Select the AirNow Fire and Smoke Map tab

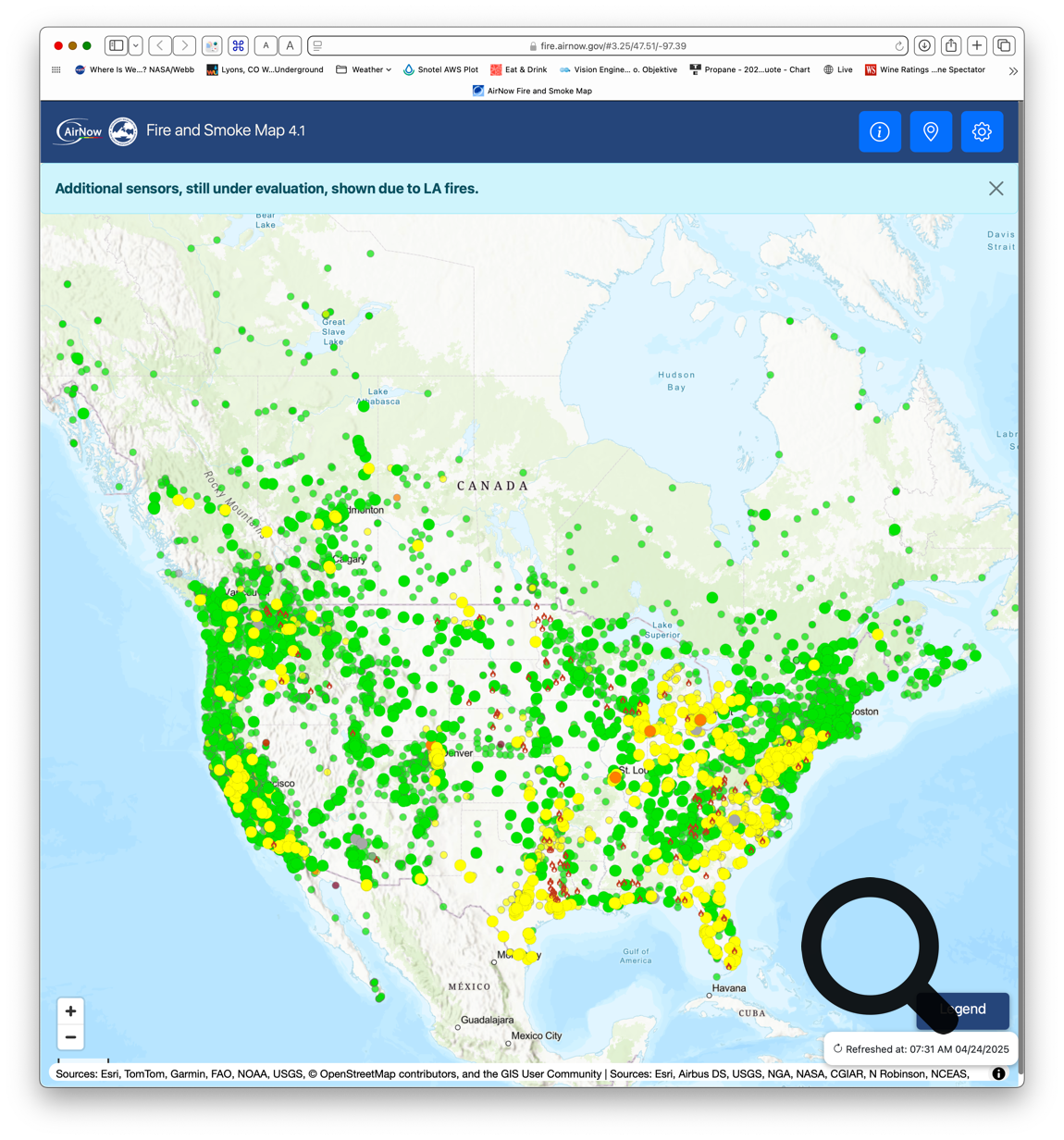click(532, 91)
